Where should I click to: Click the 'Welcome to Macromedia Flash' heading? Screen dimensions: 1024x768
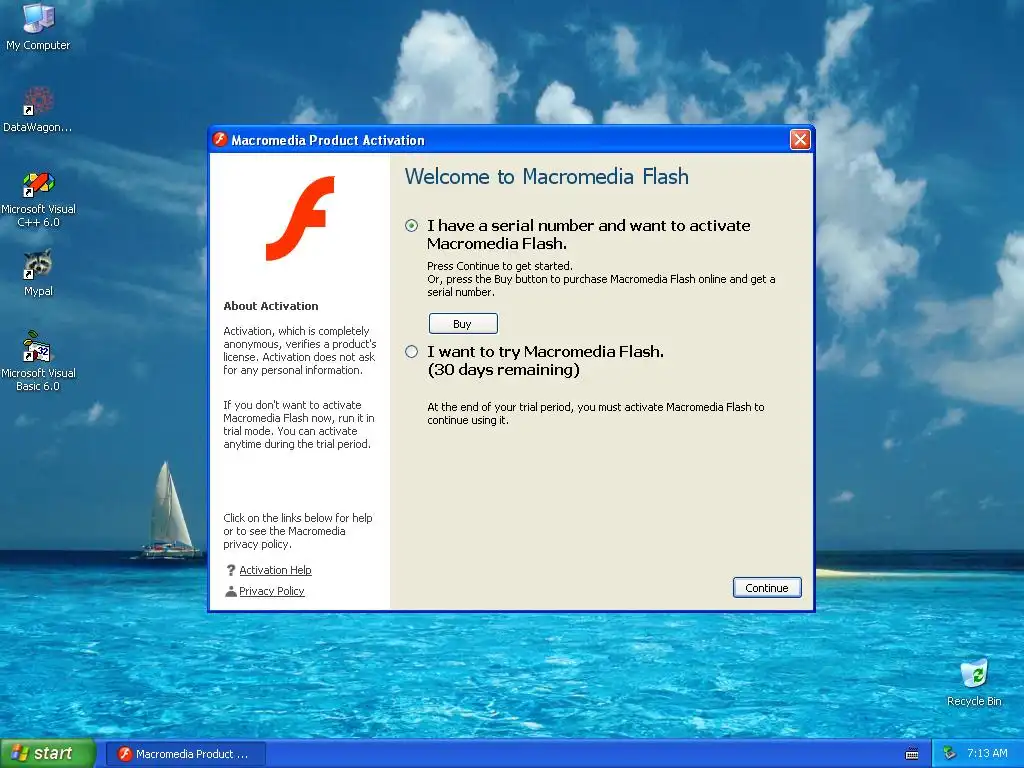pyautogui.click(x=547, y=176)
